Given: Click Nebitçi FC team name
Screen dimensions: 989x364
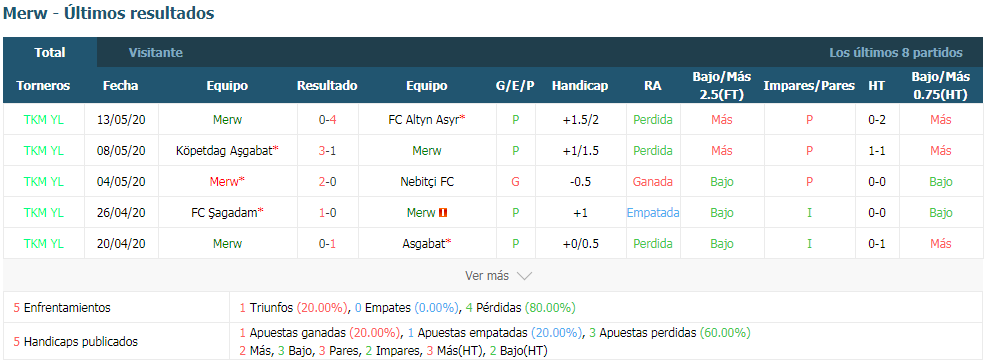Looking at the screenshot, I should tap(427, 182).
